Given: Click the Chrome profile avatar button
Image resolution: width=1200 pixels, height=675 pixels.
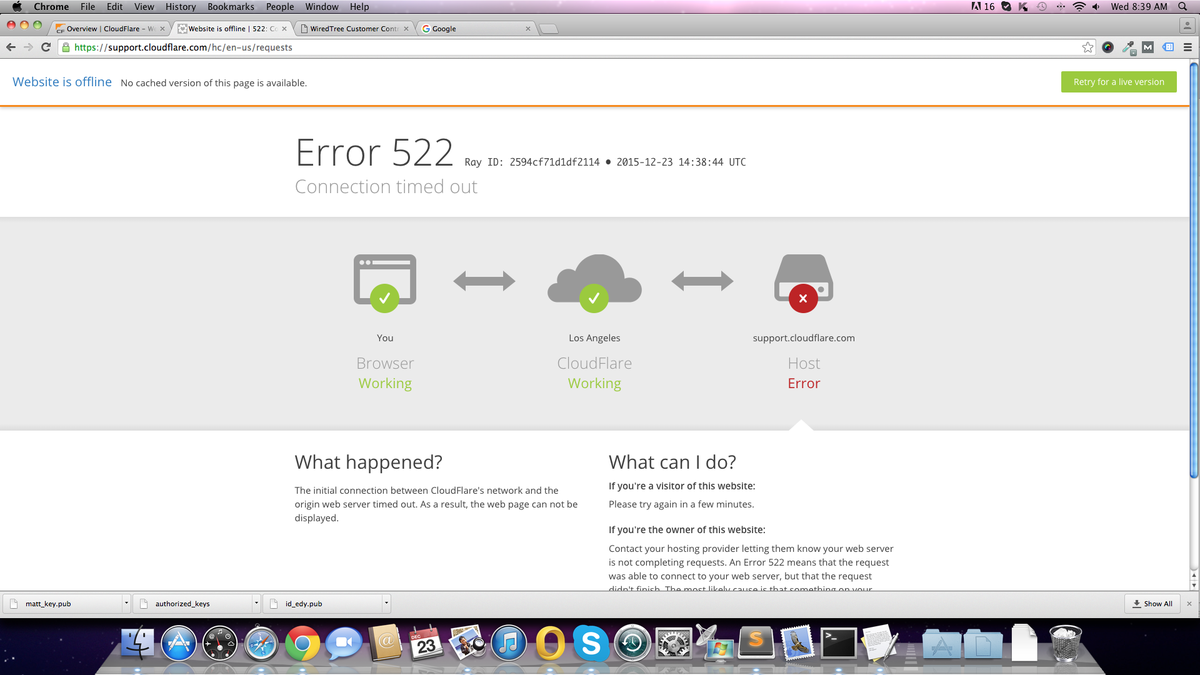Looking at the screenshot, I should tap(1185, 24).
